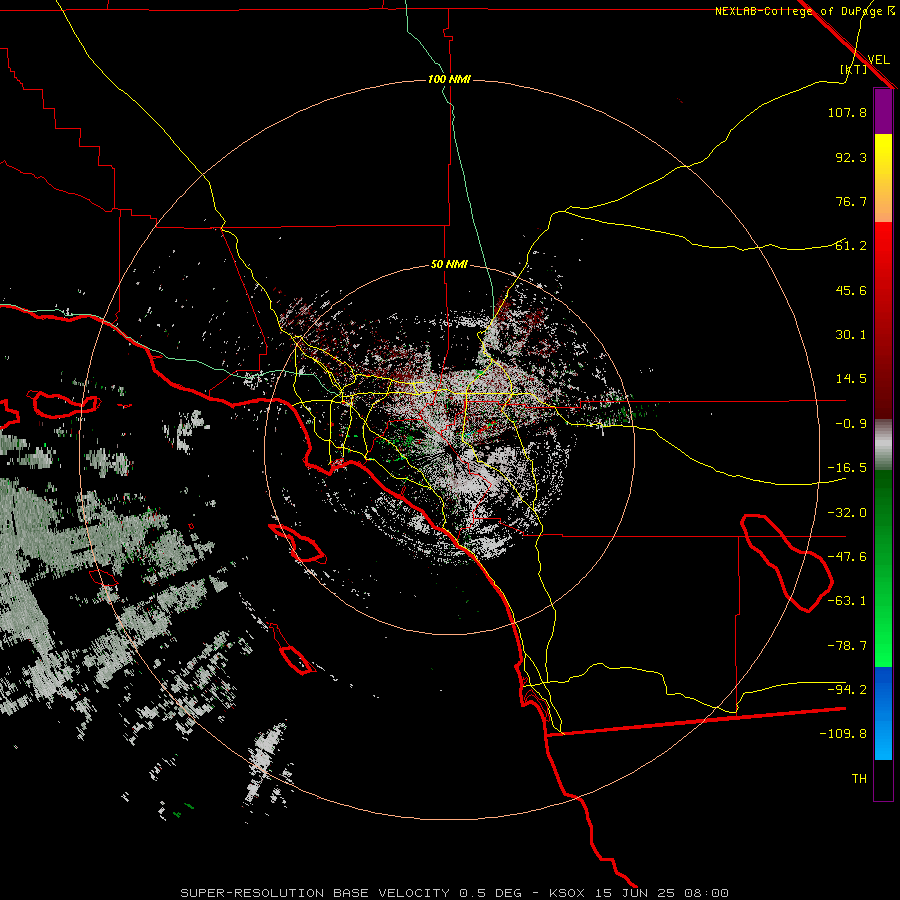Screen dimensions: 900x900
Task: Click the -94.2 velocity scale value
Action: (847, 689)
